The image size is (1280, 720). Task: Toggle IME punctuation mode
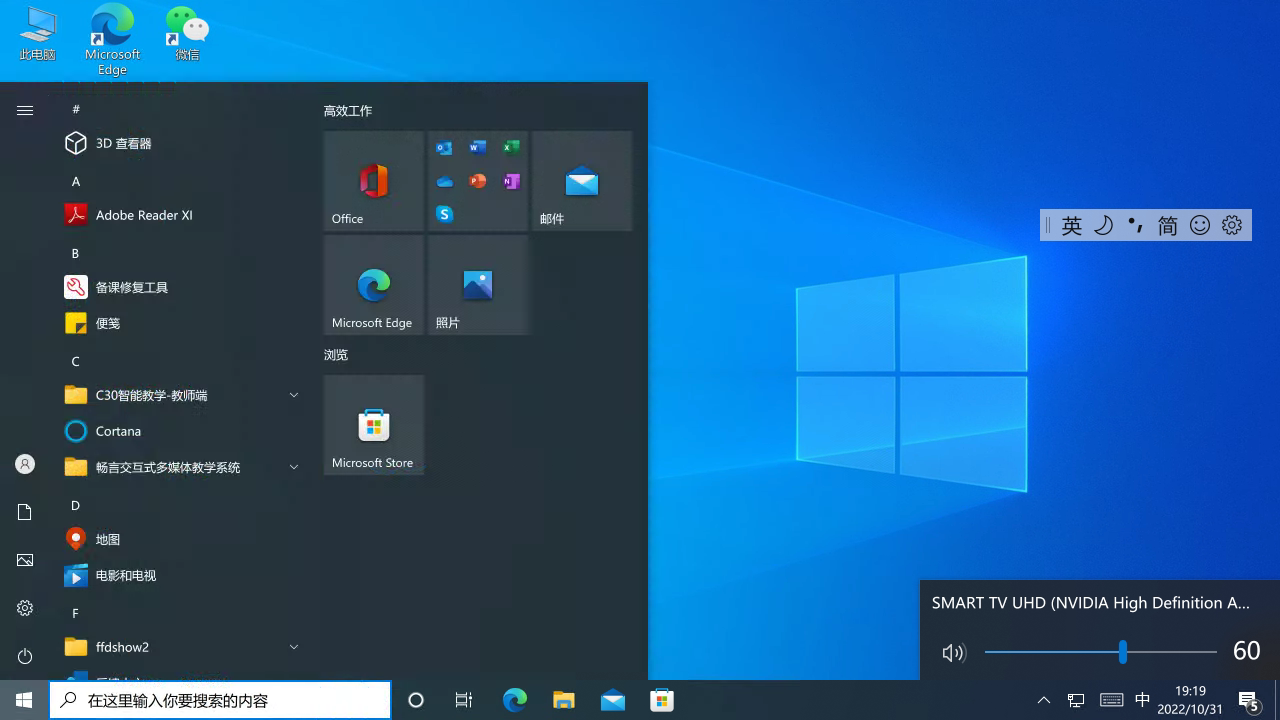(x=1136, y=226)
